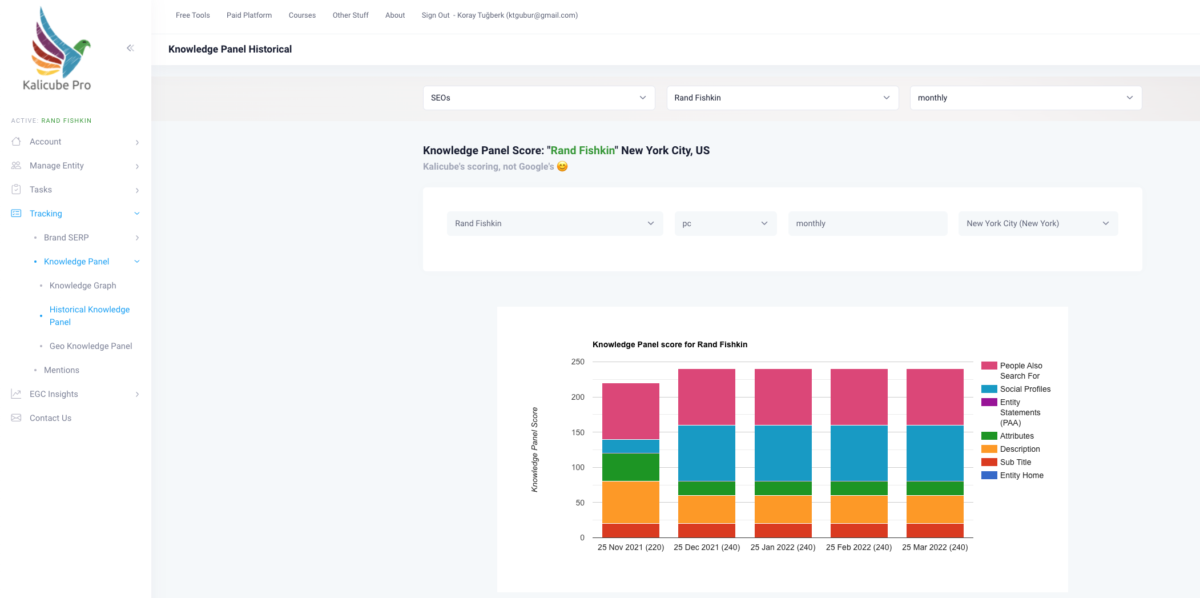Click the chart title Knowledge Panel score text
The height and width of the screenshot is (598, 1200).
point(670,344)
